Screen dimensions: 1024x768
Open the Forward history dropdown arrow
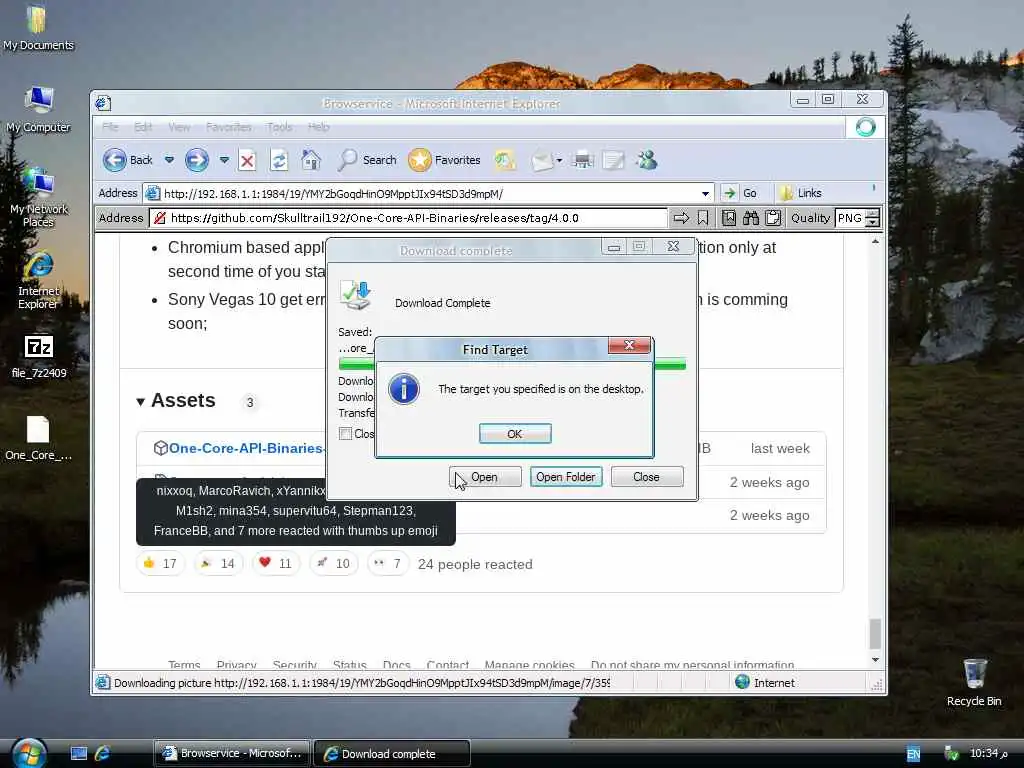(224, 160)
